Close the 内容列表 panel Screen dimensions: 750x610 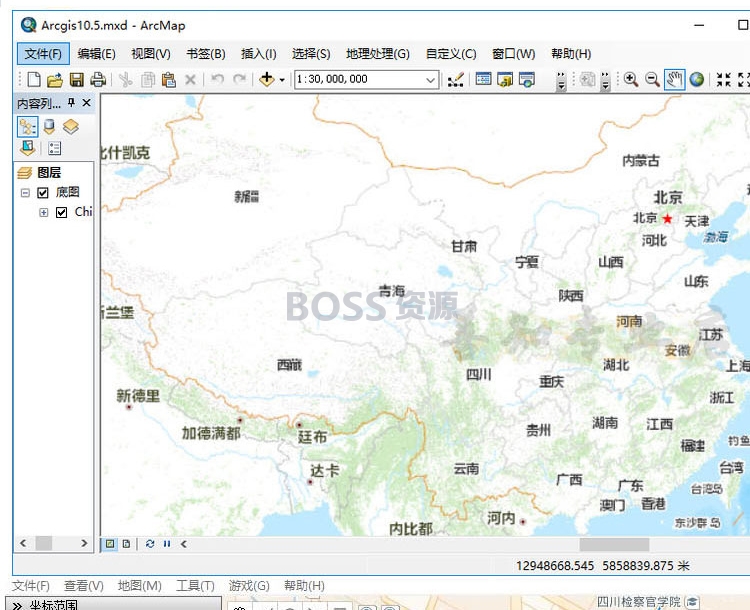coord(87,102)
